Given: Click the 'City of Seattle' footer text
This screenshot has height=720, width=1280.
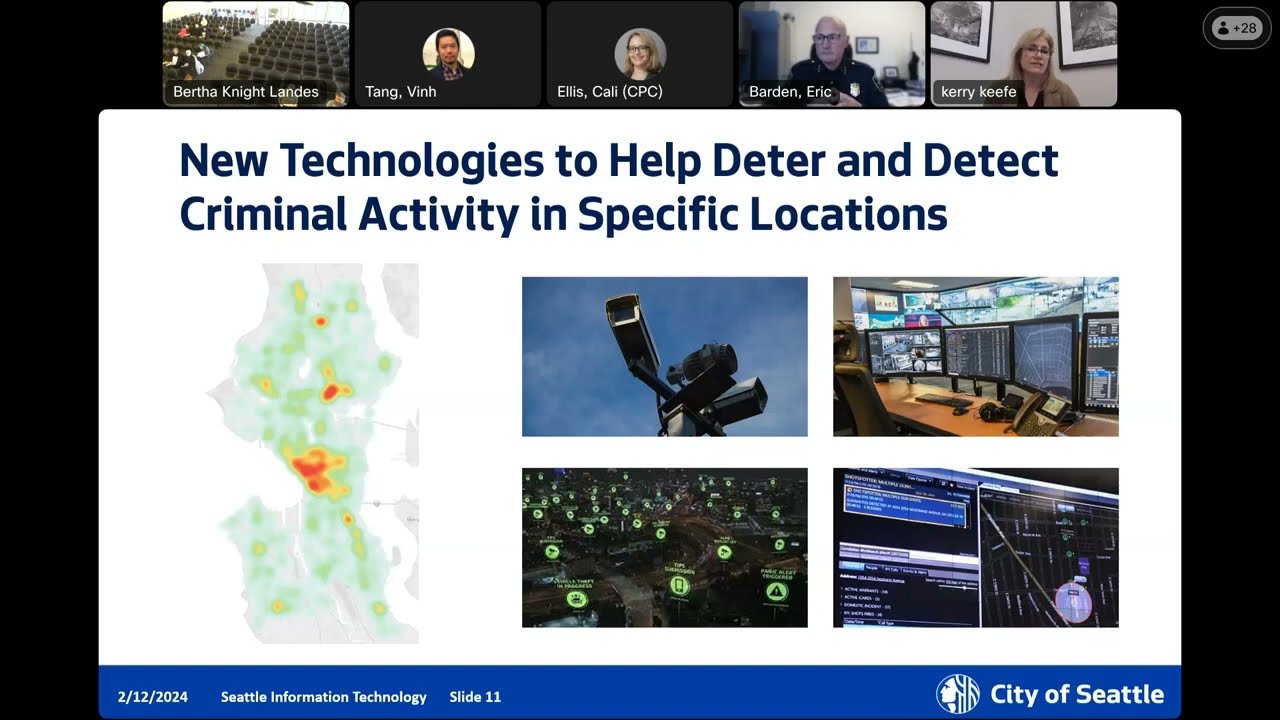Looking at the screenshot, I should (x=1077, y=695).
